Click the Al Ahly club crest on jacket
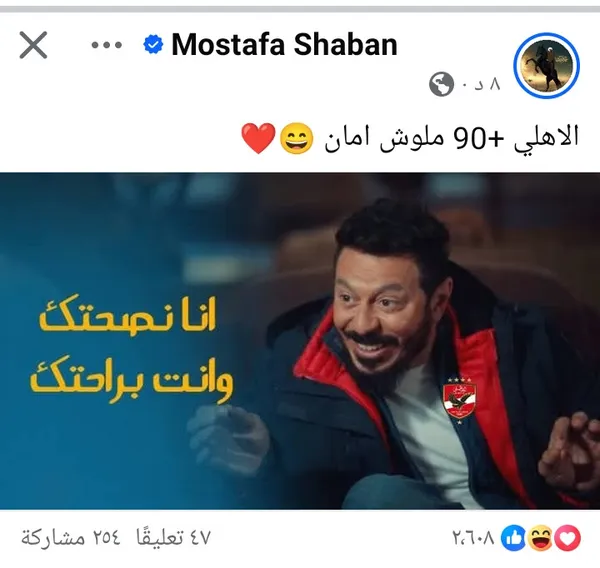Viewport: 600px width, 568px height. pos(460,401)
